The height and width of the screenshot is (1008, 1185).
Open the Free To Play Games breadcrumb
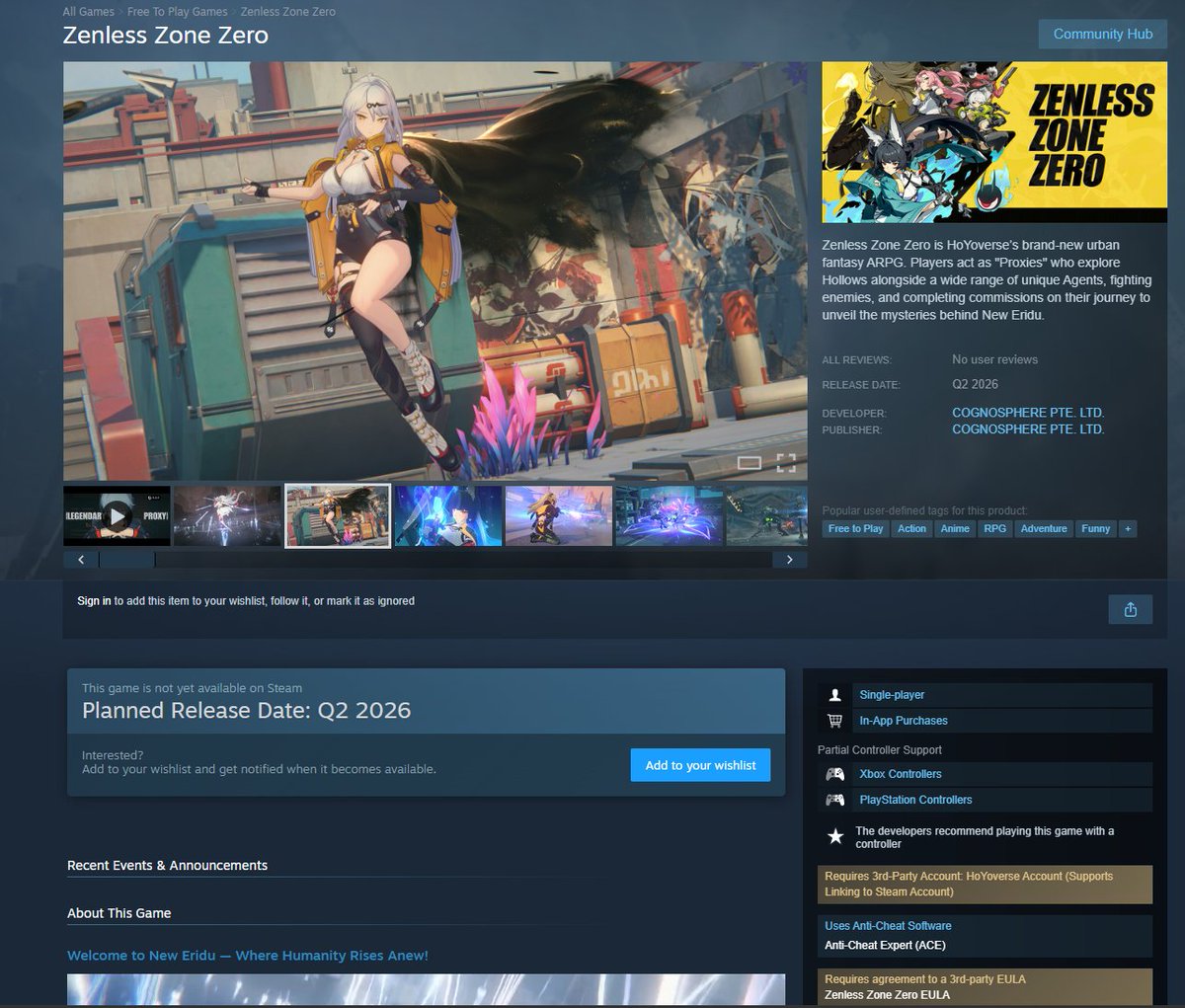coord(177,12)
